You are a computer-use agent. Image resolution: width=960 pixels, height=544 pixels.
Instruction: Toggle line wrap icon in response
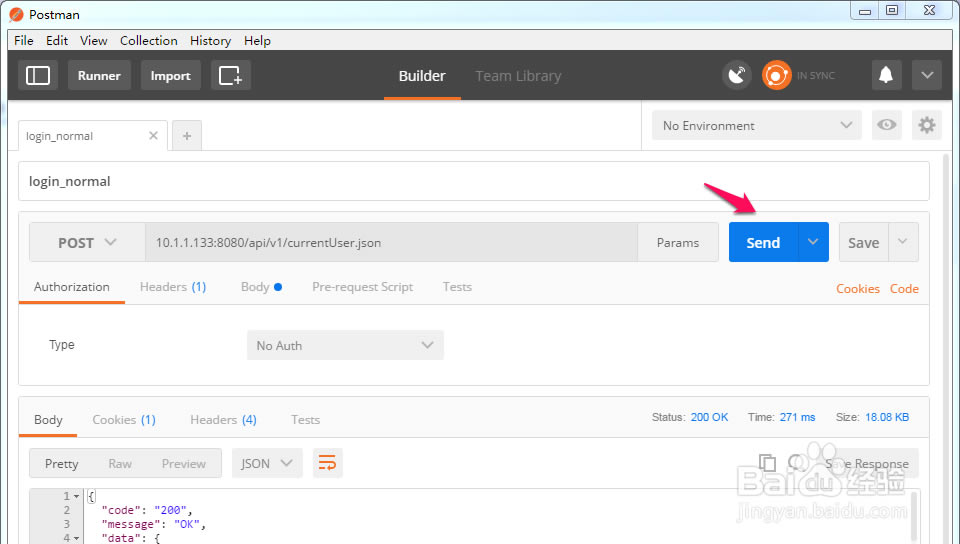pyautogui.click(x=327, y=463)
